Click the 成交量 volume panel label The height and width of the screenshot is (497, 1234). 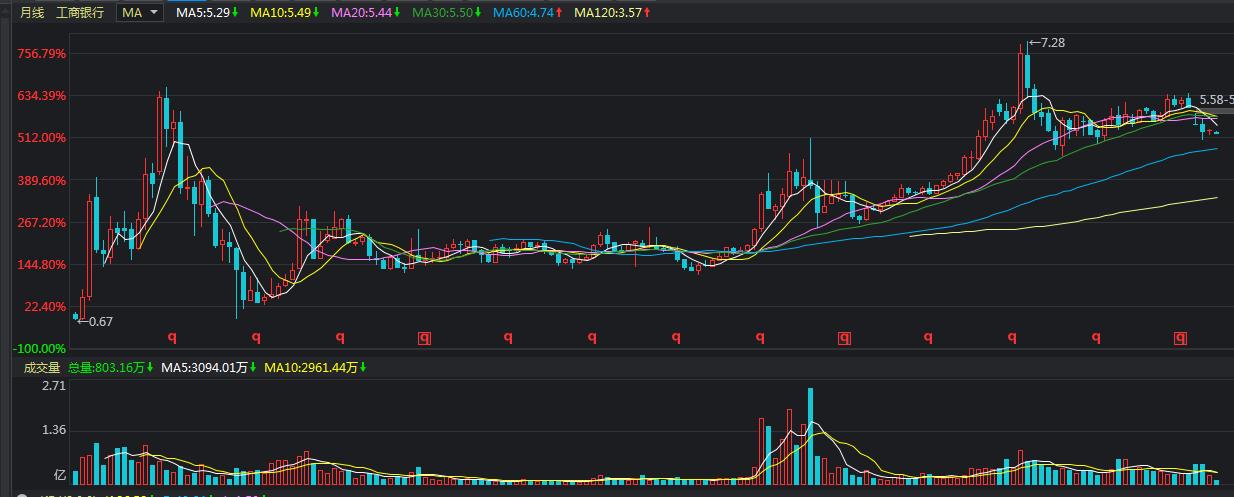click(x=42, y=367)
